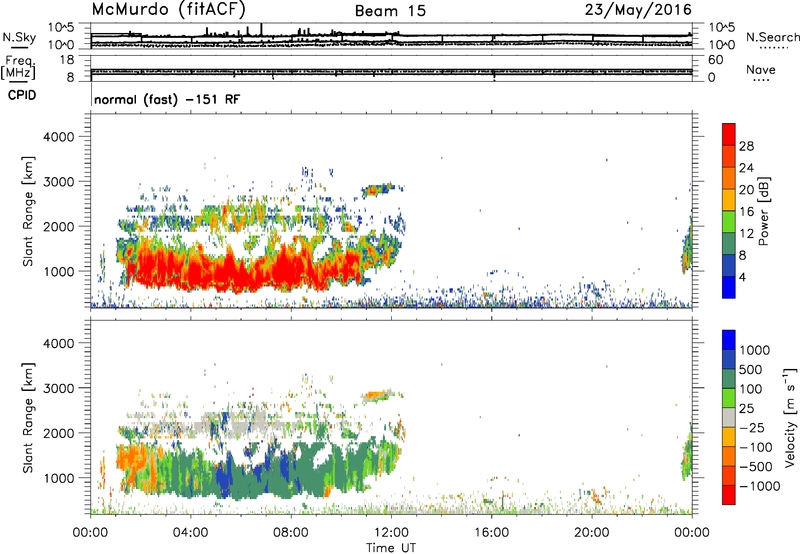This screenshot has height=554, width=800.
Task: Click the Beam 15 label
Action: coord(390,11)
